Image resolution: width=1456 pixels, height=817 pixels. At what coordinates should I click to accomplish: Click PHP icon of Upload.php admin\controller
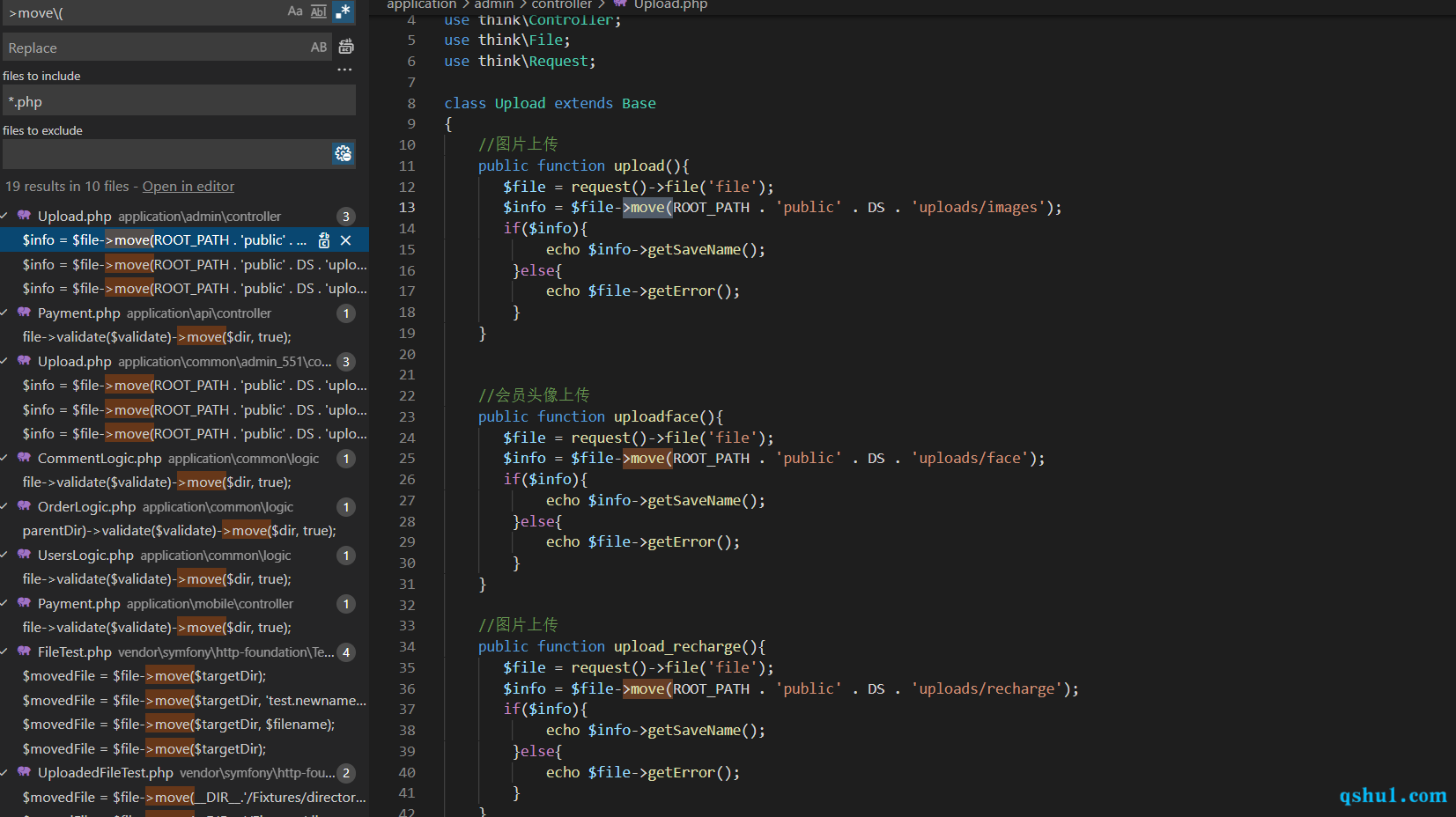24,216
